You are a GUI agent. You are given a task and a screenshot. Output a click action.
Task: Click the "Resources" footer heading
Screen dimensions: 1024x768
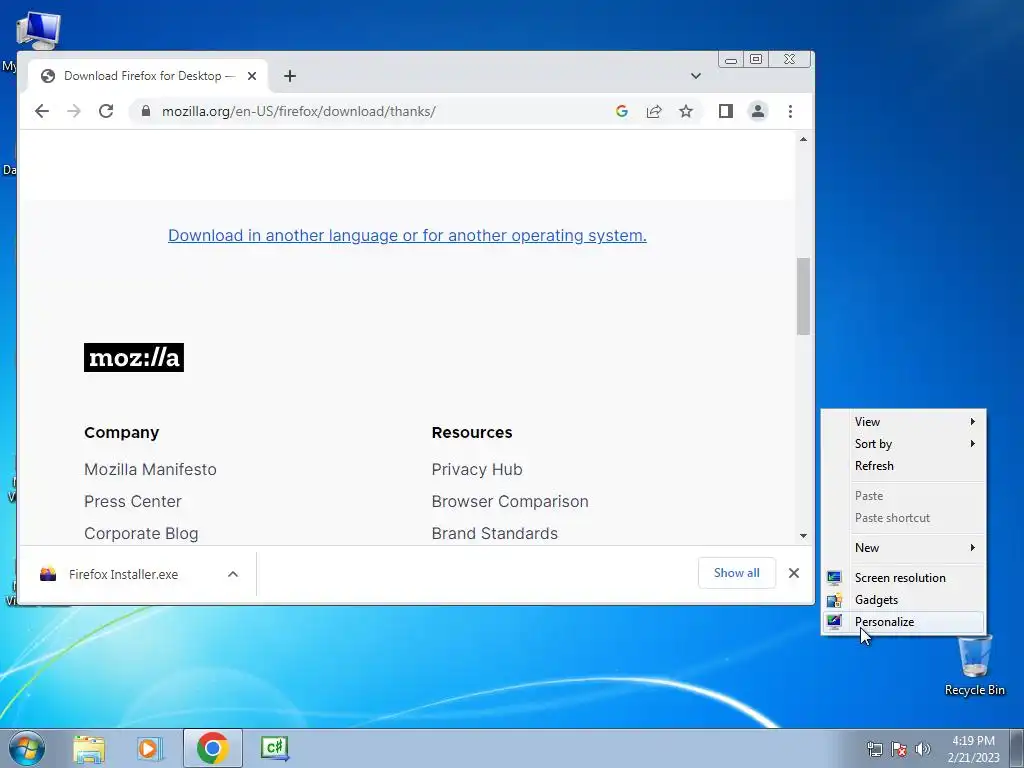472,432
